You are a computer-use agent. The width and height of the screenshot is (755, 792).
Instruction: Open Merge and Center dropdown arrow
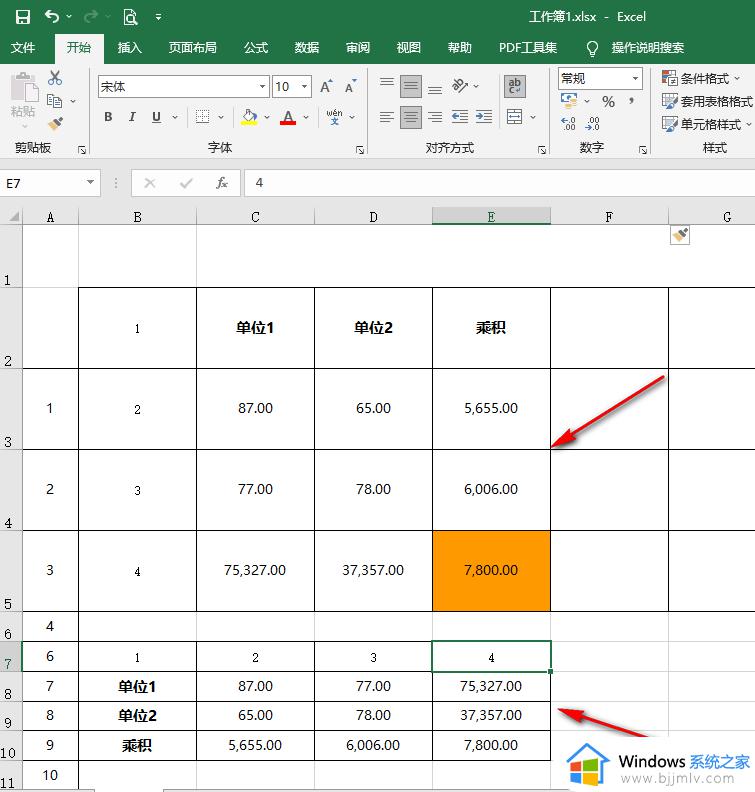(x=533, y=118)
